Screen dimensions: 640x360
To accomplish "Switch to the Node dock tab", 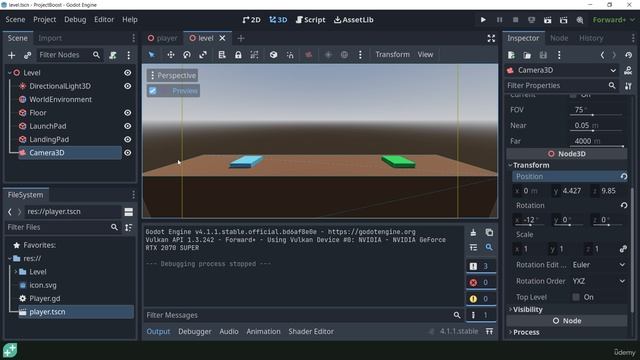I will (559, 38).
